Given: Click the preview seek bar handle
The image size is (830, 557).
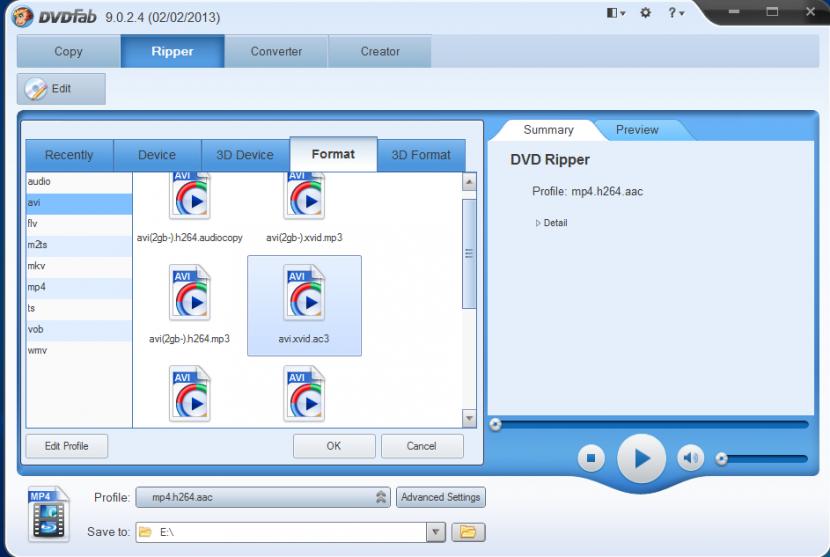Looking at the screenshot, I should pyautogui.click(x=495, y=424).
